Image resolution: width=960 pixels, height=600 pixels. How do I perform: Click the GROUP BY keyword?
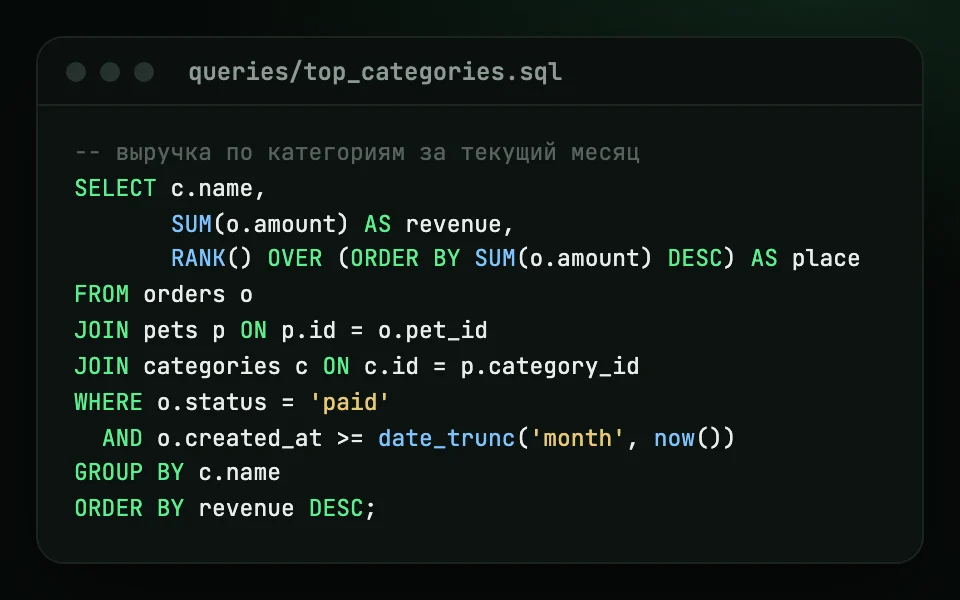(x=129, y=473)
